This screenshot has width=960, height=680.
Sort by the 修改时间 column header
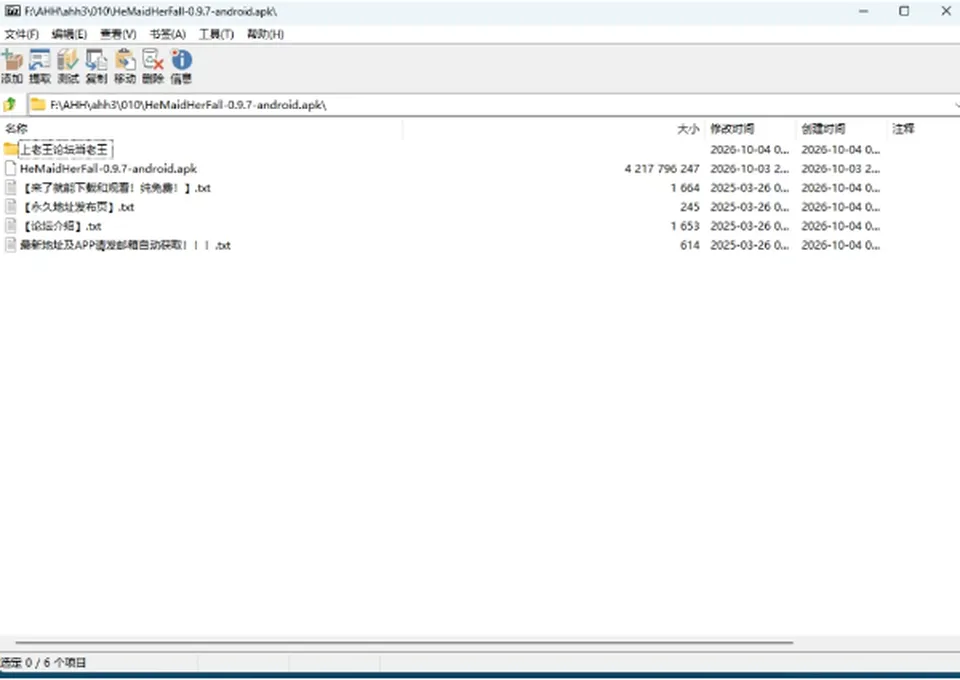click(x=732, y=129)
